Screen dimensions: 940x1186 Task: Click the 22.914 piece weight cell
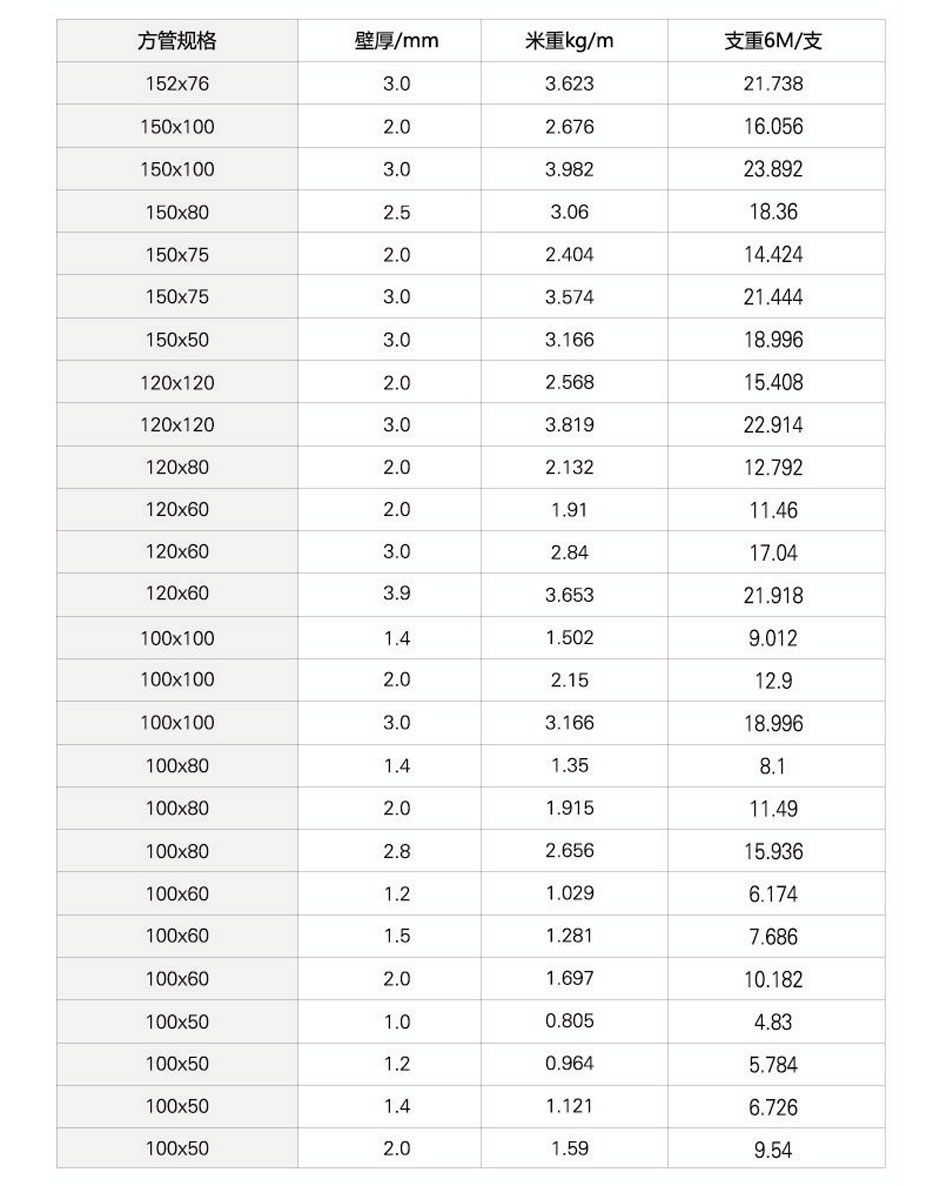(x=773, y=425)
